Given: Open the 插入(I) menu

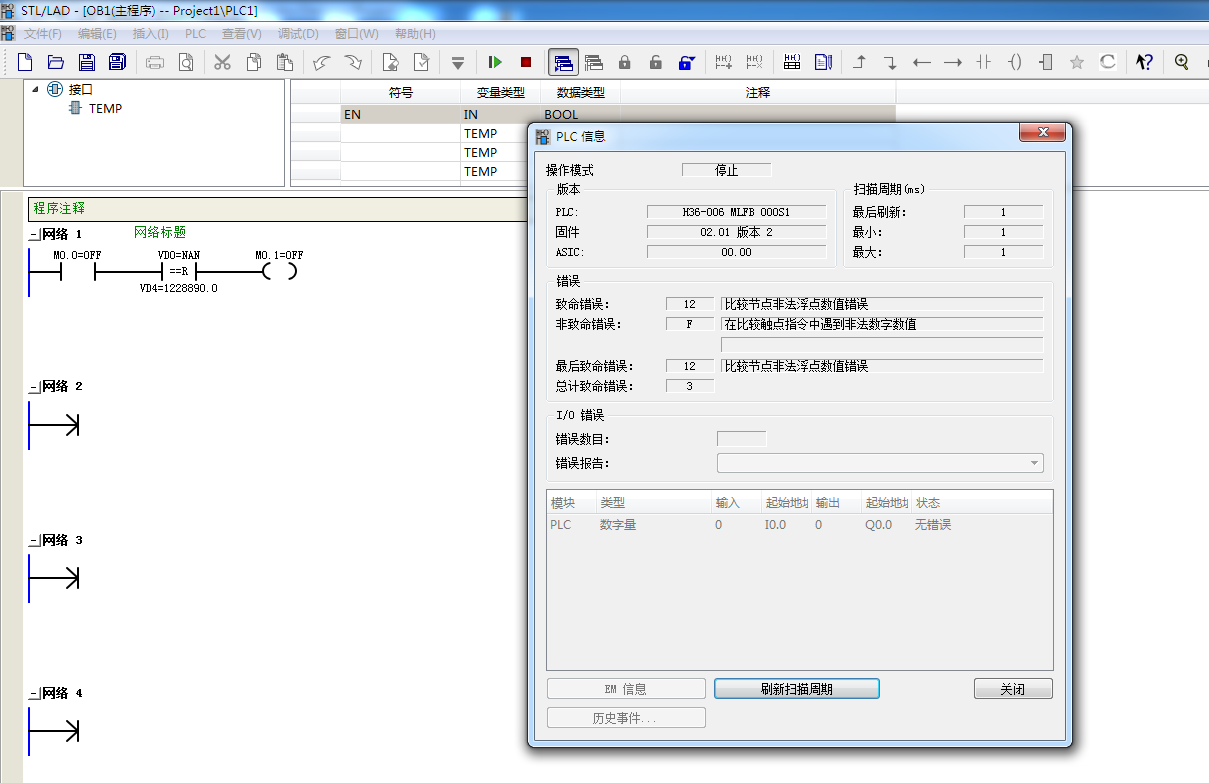Looking at the screenshot, I should [x=151, y=33].
